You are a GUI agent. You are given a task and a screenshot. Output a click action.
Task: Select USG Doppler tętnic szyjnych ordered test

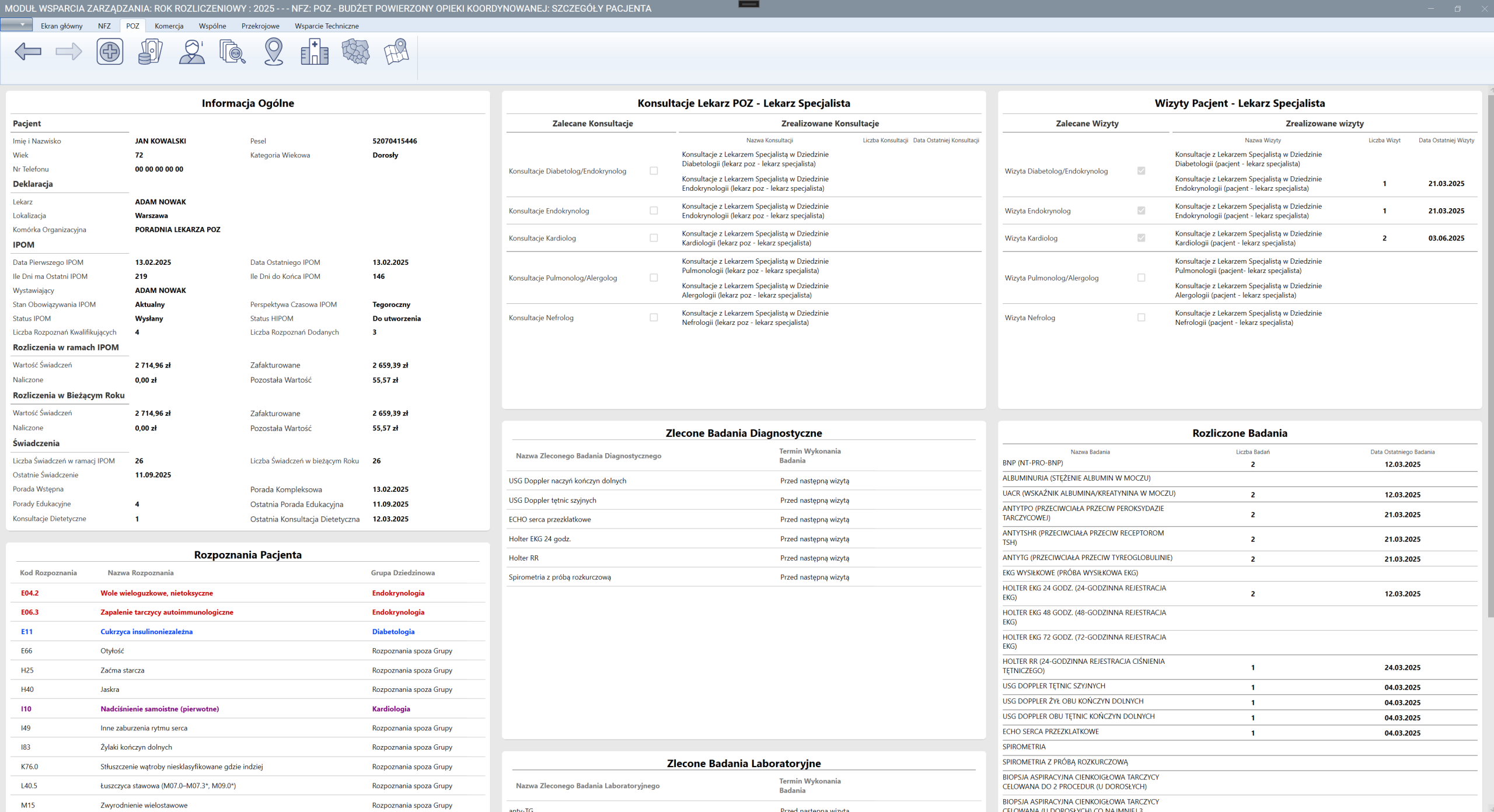(x=743, y=500)
